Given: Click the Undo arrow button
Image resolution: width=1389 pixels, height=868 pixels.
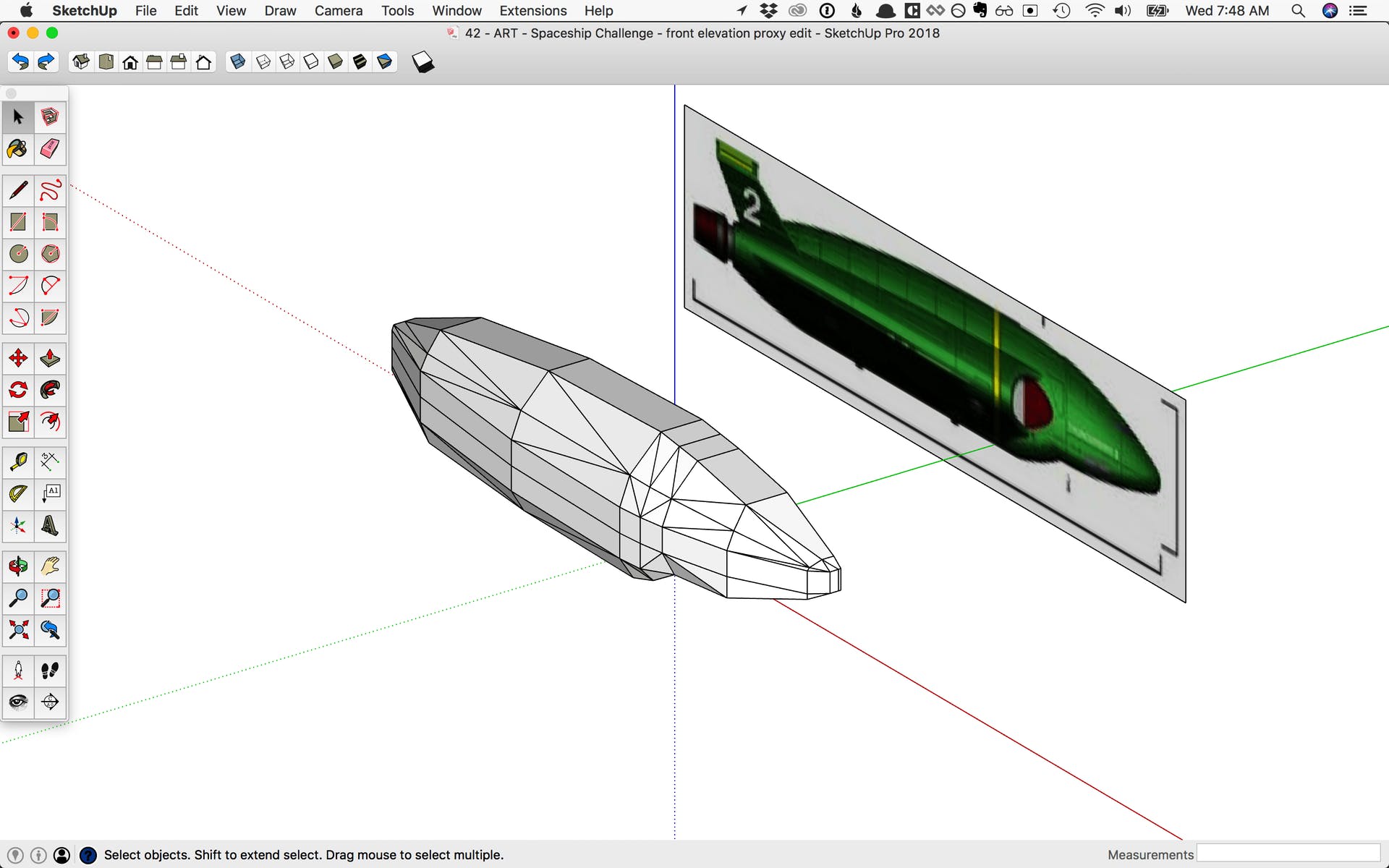Looking at the screenshot, I should pyautogui.click(x=20, y=62).
